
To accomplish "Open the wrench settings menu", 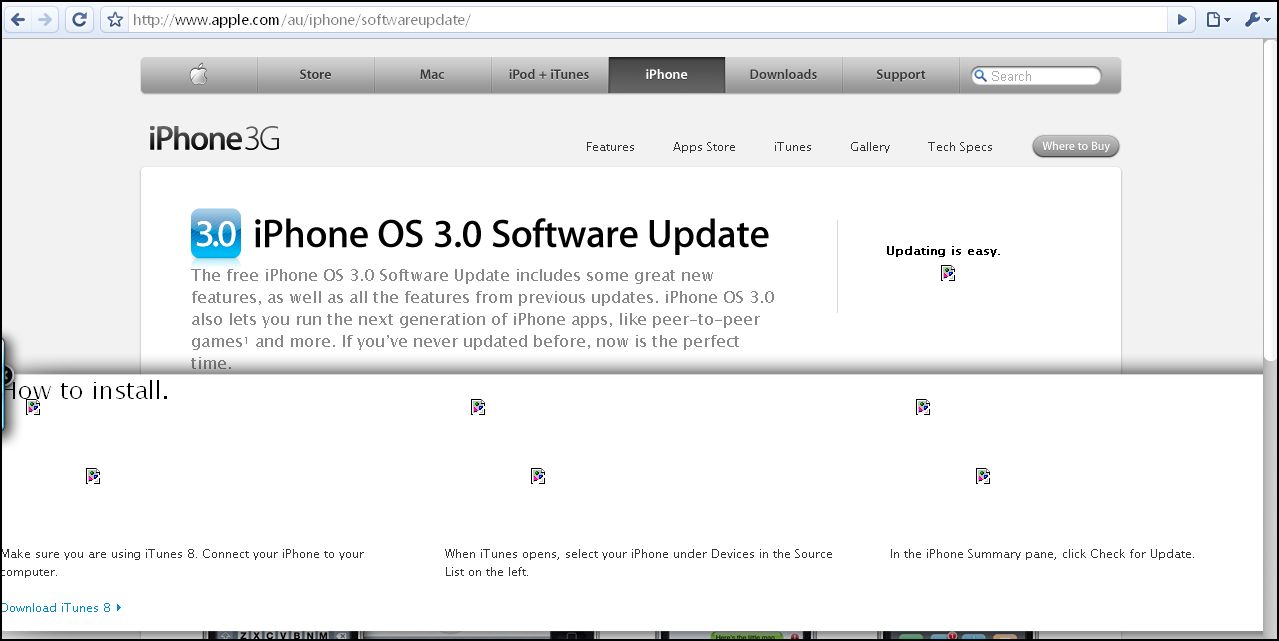I will click(1256, 19).
